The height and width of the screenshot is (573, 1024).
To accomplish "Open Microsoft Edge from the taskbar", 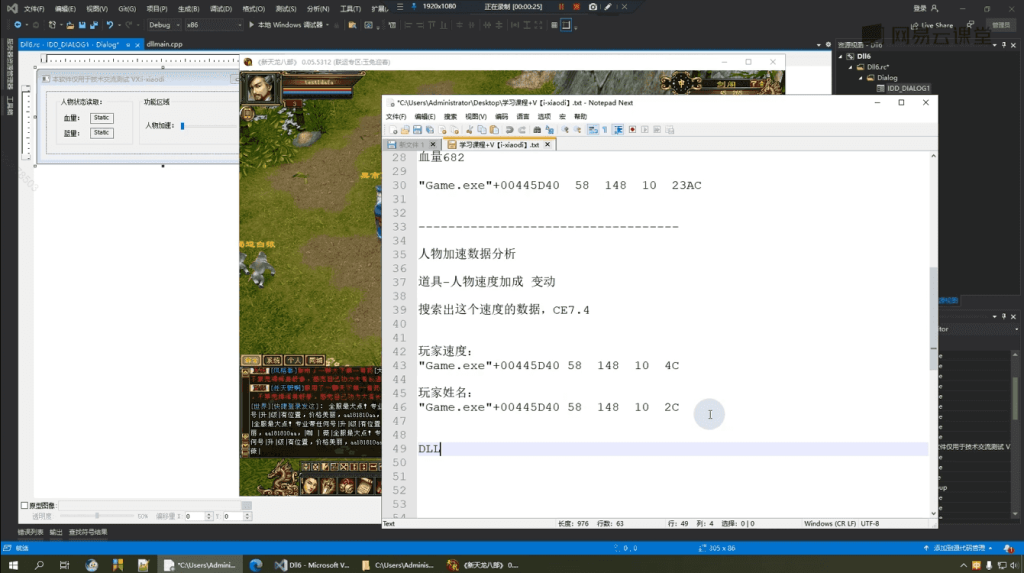I will point(254,565).
